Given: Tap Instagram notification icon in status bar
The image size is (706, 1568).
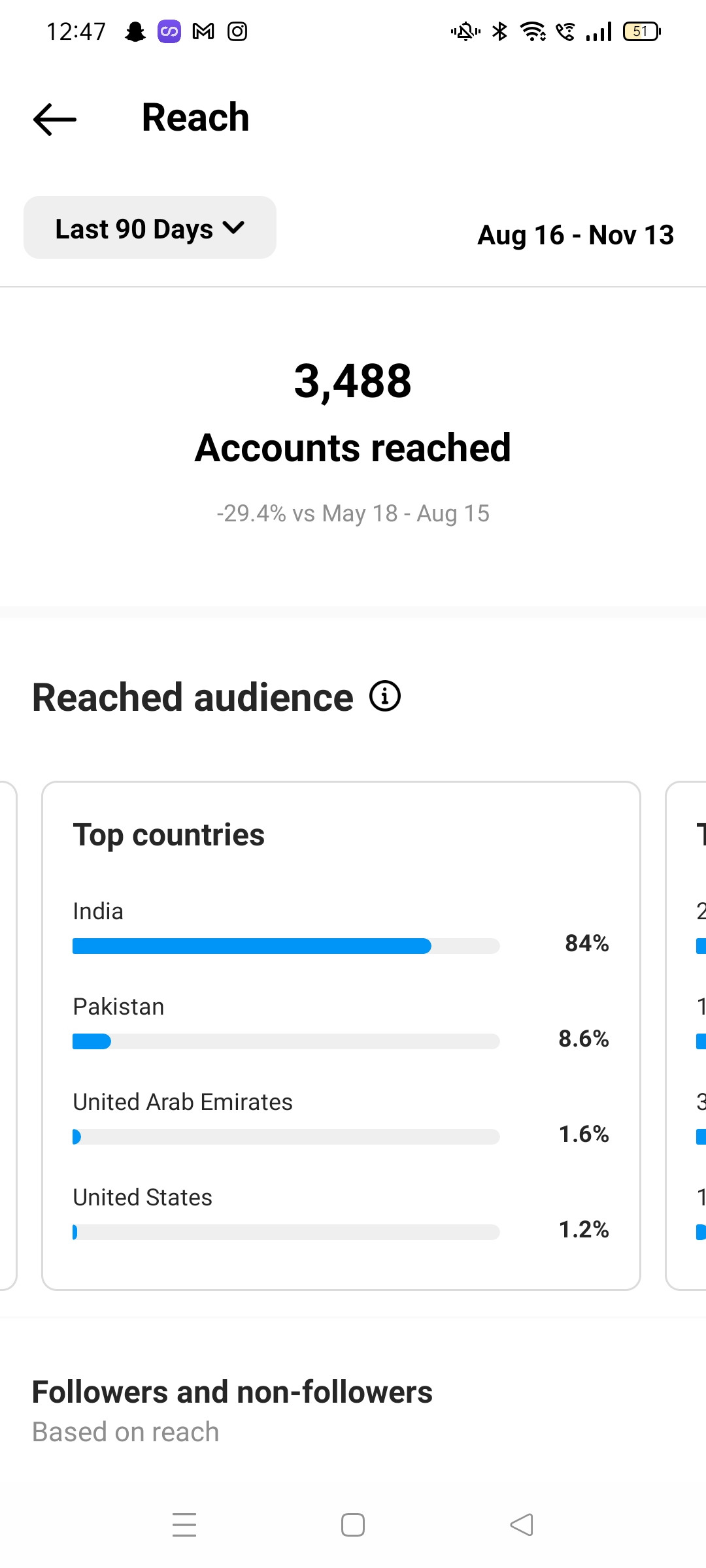Looking at the screenshot, I should click(x=237, y=31).
